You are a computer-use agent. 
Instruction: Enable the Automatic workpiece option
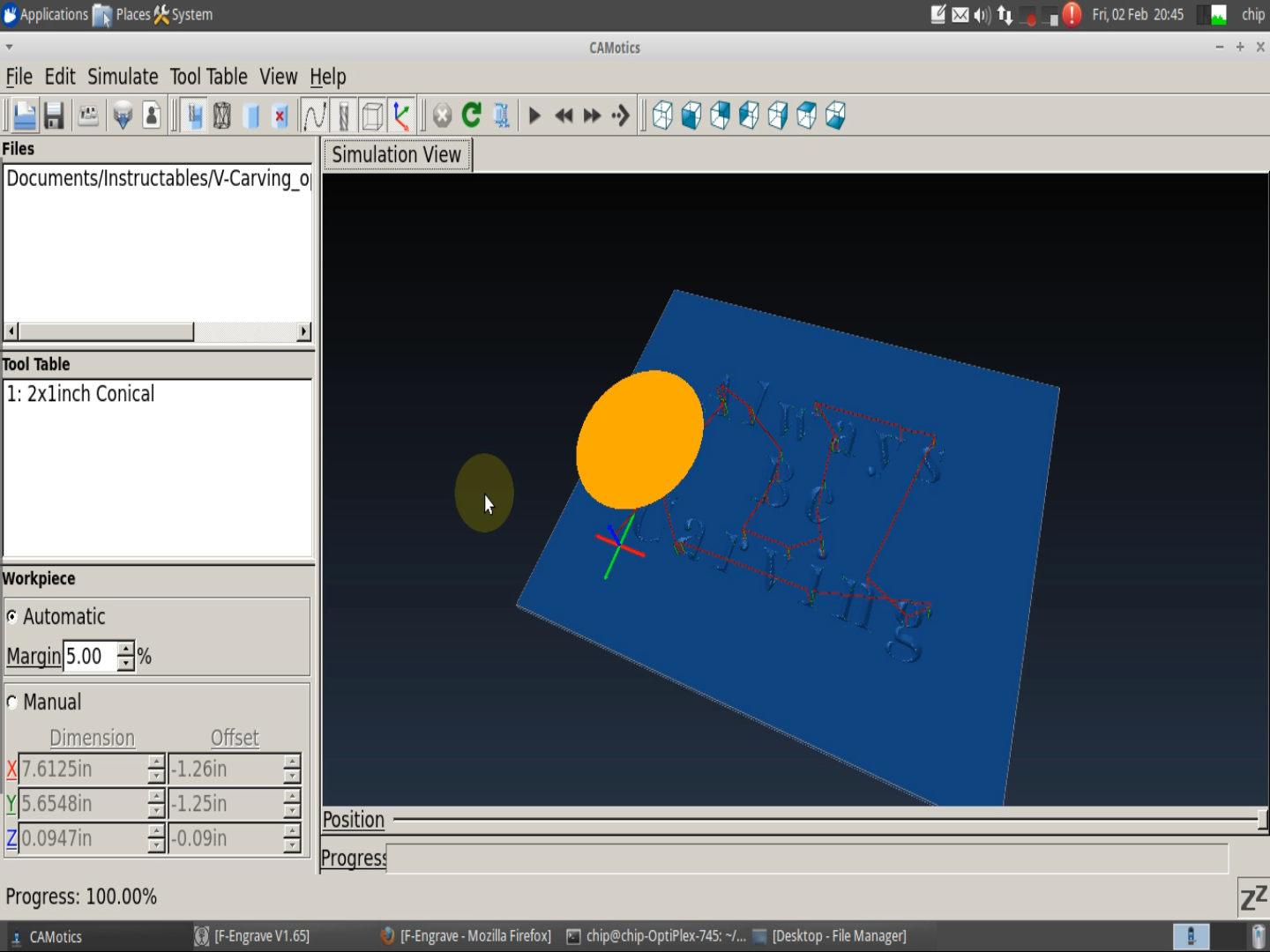12,617
